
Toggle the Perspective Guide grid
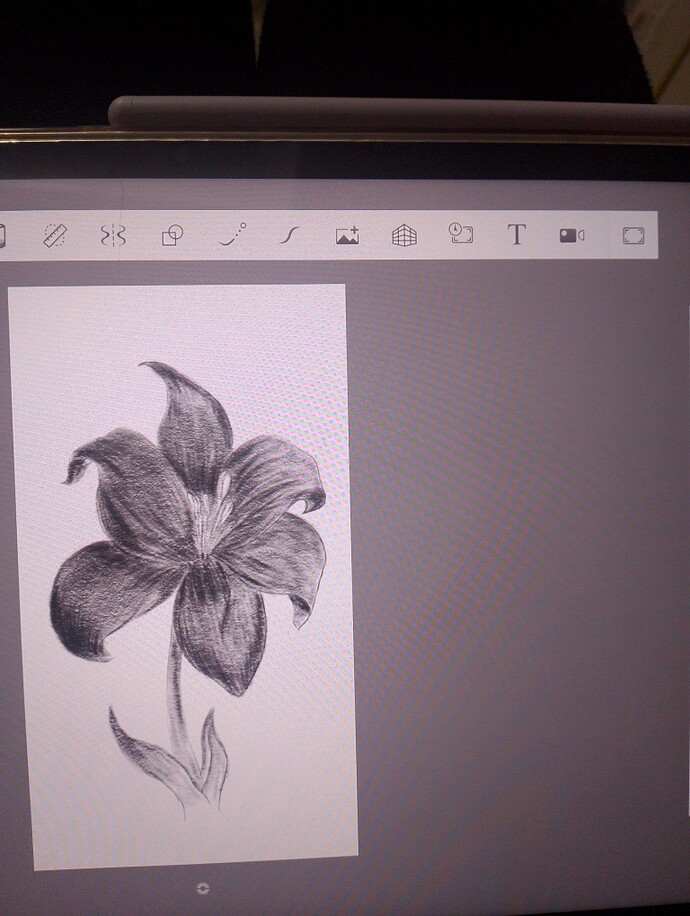pos(404,235)
